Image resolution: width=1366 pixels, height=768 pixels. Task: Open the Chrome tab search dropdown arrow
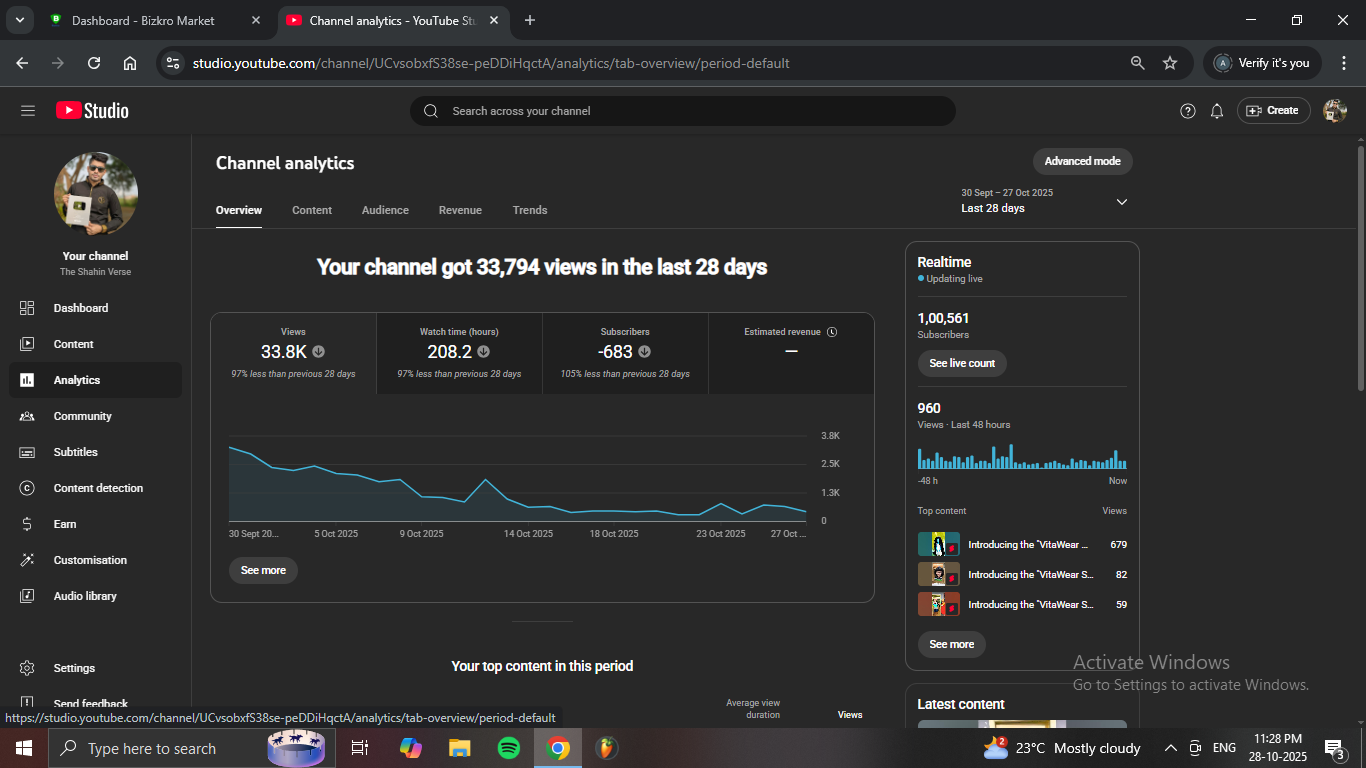tap(19, 20)
